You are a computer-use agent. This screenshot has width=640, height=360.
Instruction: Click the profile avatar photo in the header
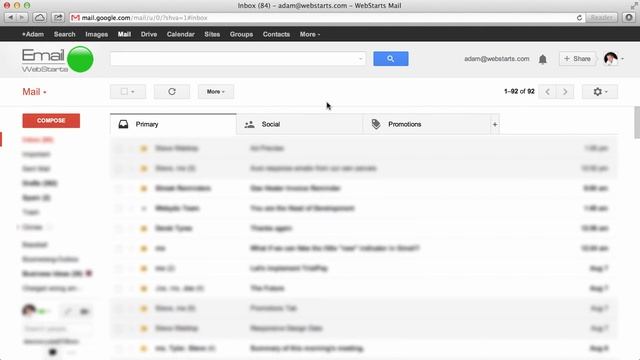[611, 59]
